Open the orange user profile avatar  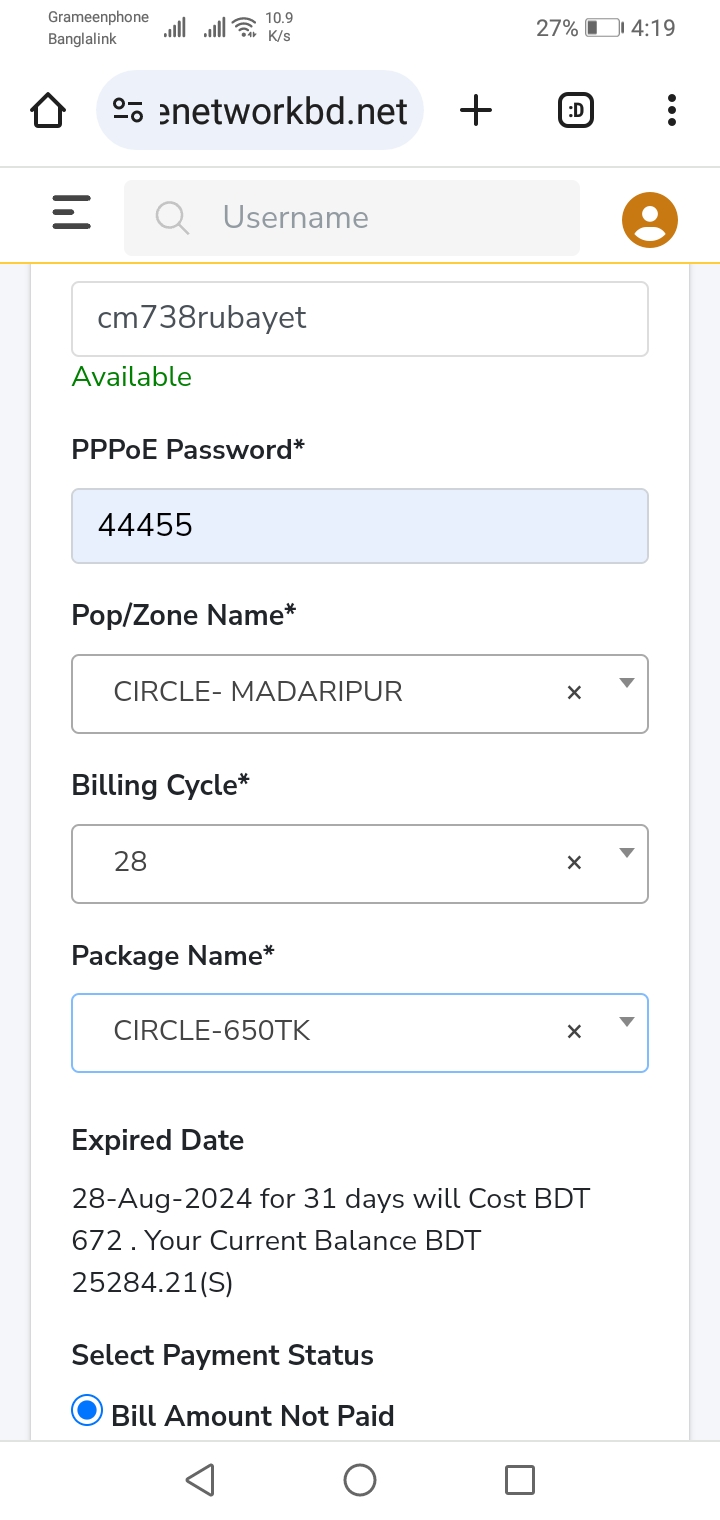coord(650,219)
